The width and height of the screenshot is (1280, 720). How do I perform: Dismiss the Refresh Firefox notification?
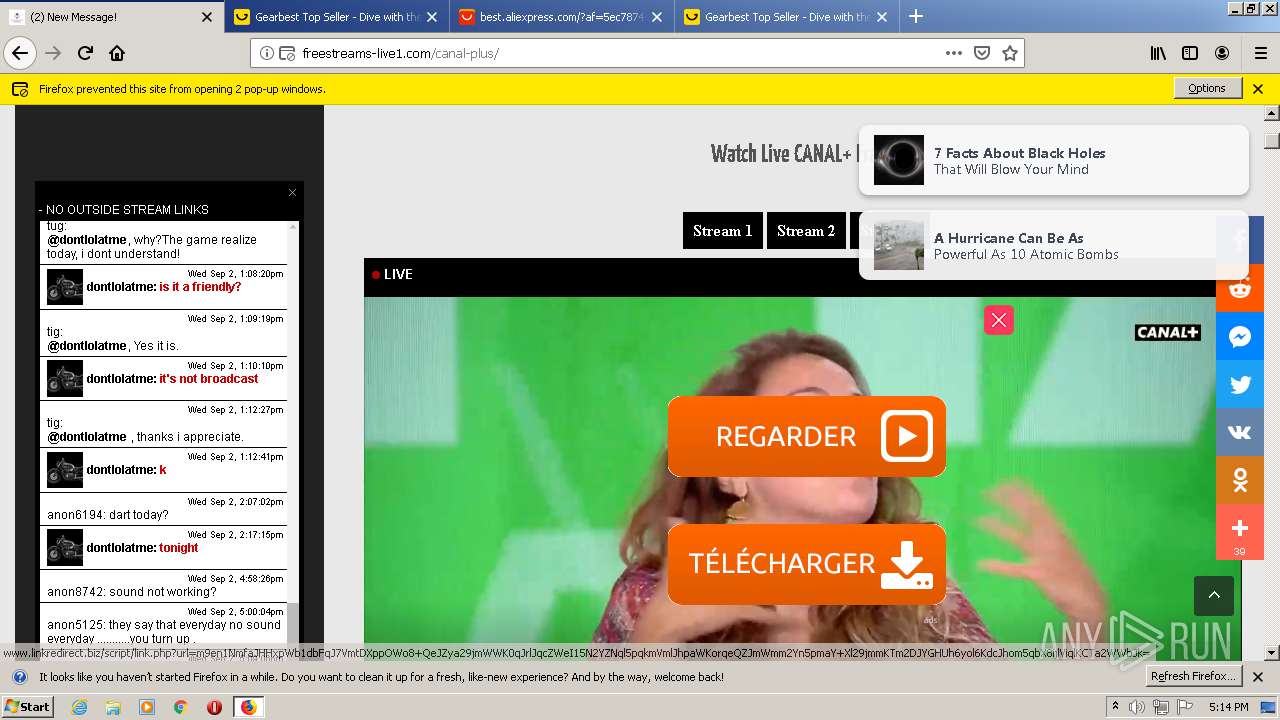[x=1258, y=677]
